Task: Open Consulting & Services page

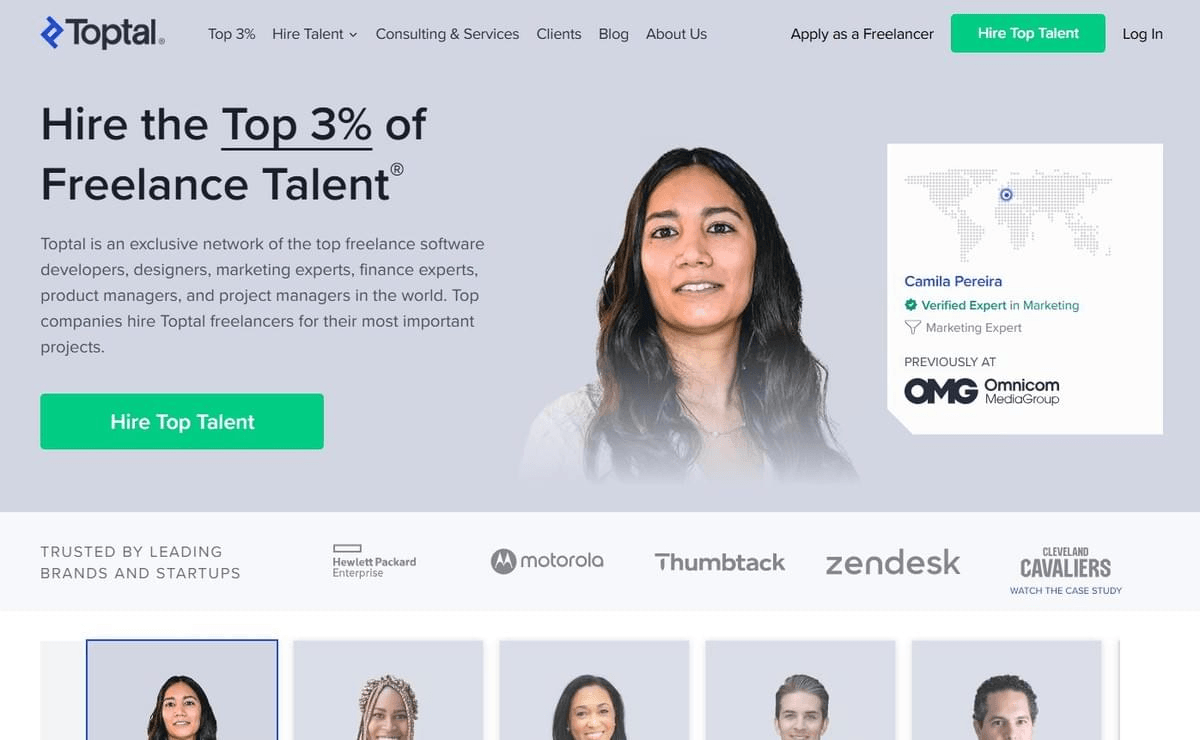Action: click(x=447, y=34)
